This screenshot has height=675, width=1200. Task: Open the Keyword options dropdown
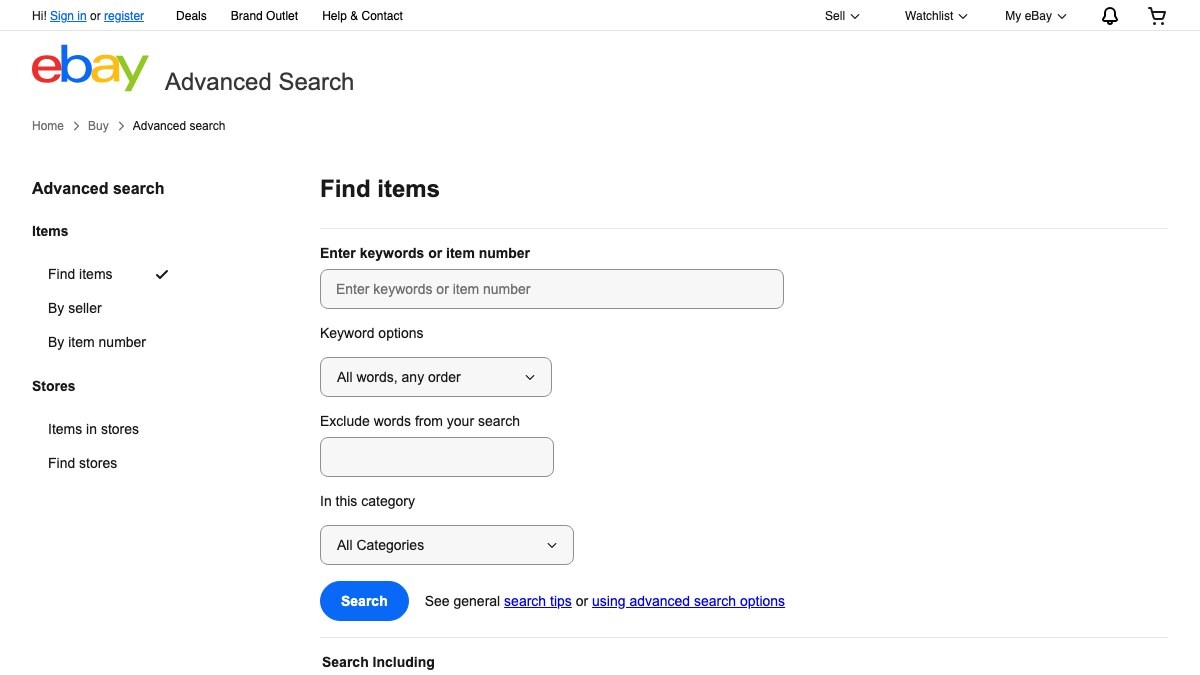436,377
